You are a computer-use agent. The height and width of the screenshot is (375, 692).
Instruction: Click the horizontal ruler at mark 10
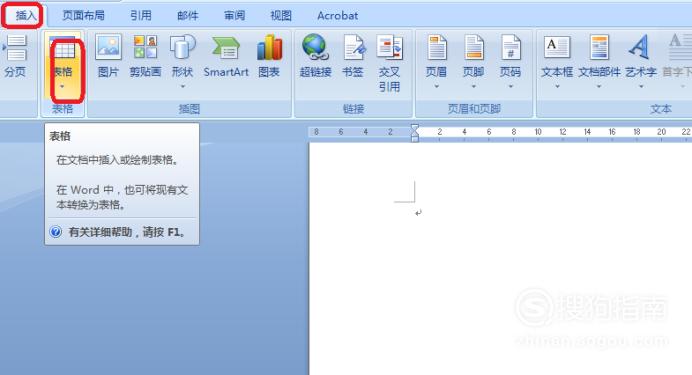pos(538,132)
